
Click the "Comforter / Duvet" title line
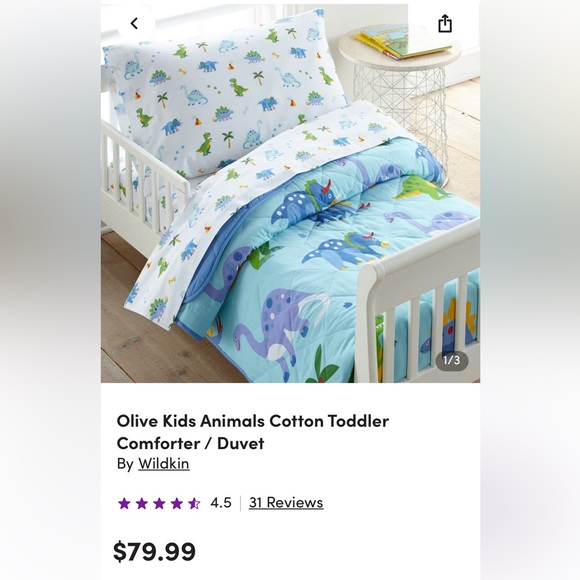pyautogui.click(x=190, y=443)
